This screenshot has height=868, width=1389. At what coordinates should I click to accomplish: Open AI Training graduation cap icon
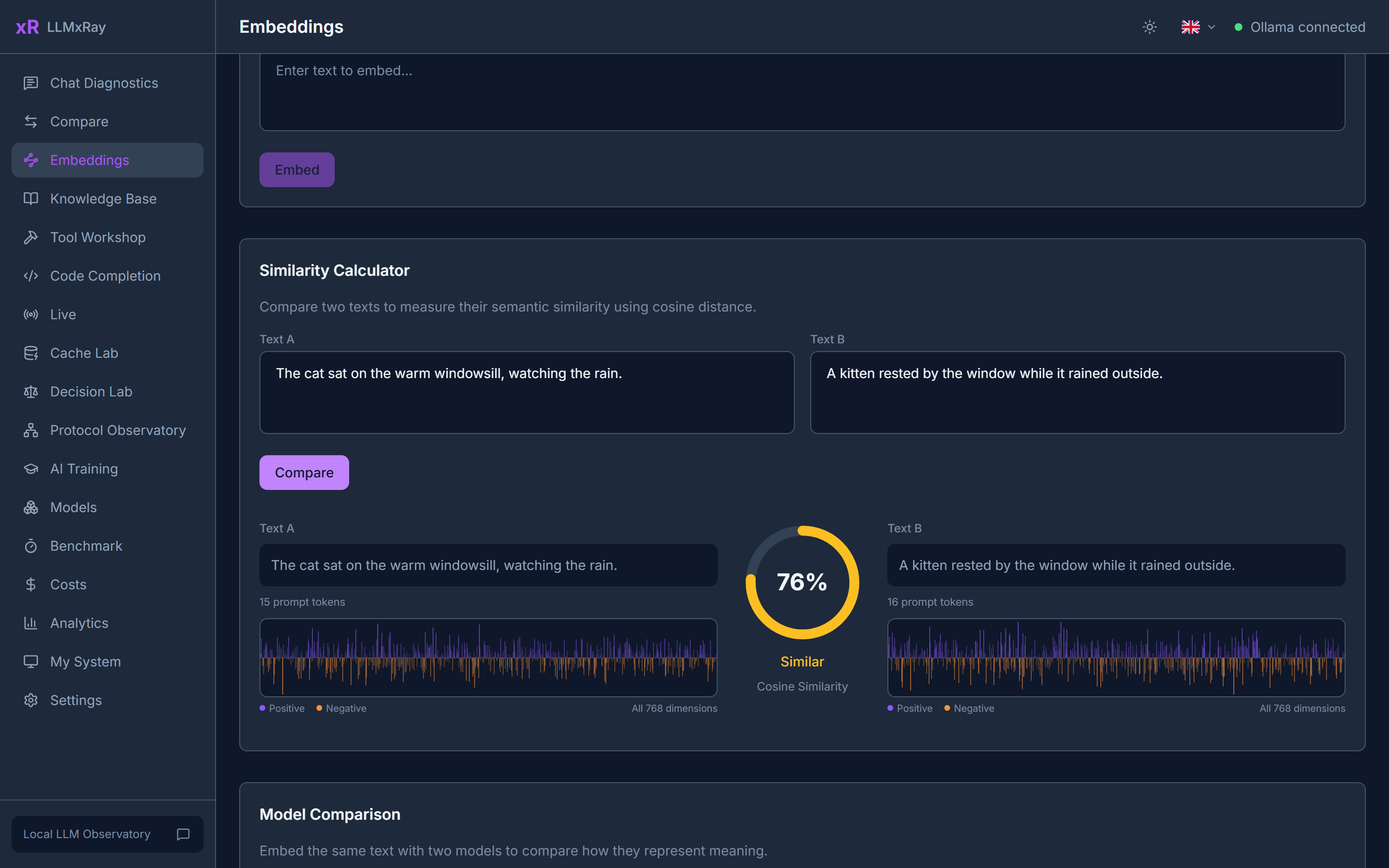[30, 469]
